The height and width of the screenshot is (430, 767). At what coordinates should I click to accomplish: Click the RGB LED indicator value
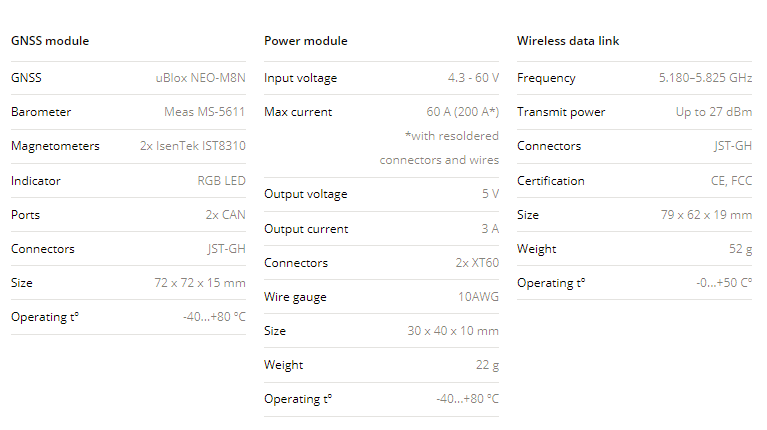click(x=221, y=181)
